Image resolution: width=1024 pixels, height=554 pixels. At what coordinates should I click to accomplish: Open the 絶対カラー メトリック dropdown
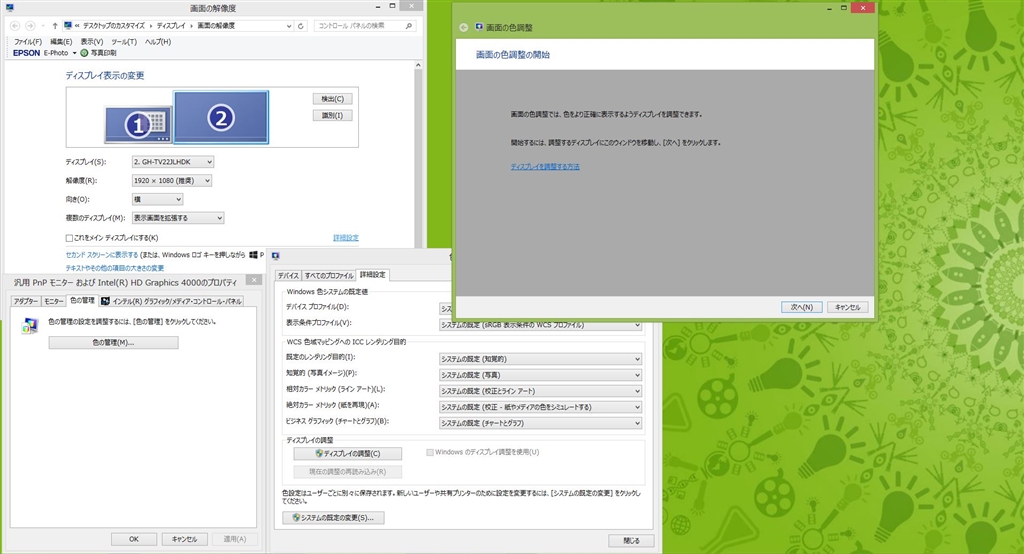pos(540,407)
